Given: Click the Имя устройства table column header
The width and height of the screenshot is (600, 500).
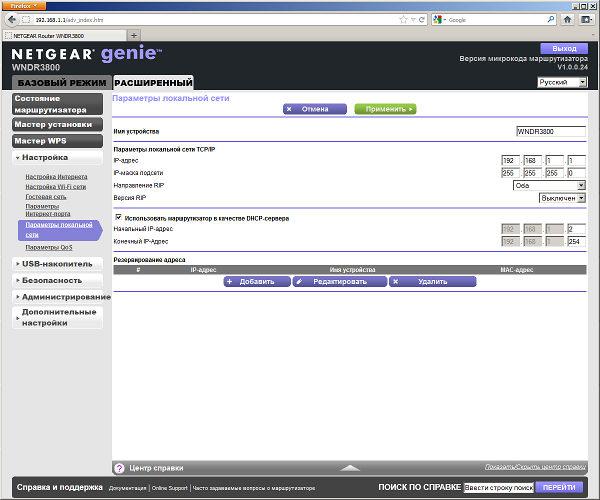Looking at the screenshot, I should pos(352,270).
